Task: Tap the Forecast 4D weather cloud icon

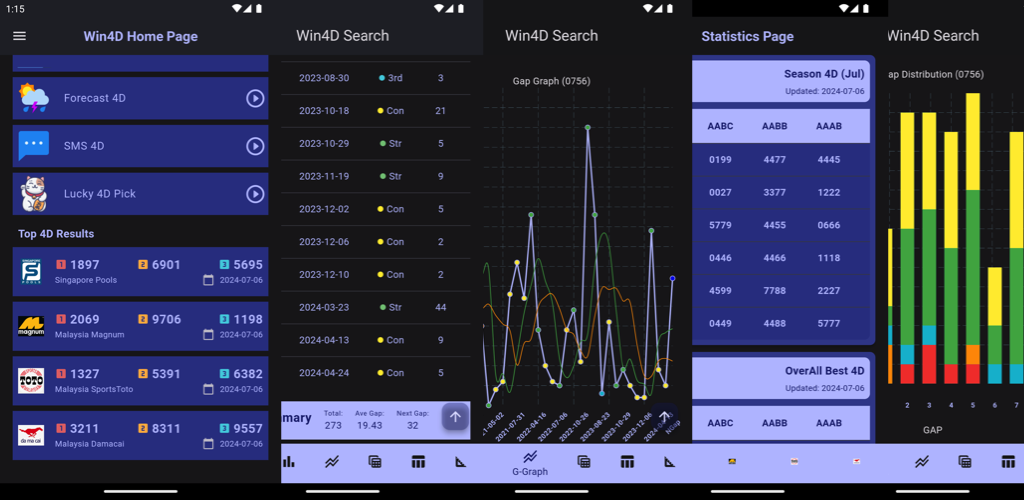Action: pyautogui.click(x=33, y=98)
